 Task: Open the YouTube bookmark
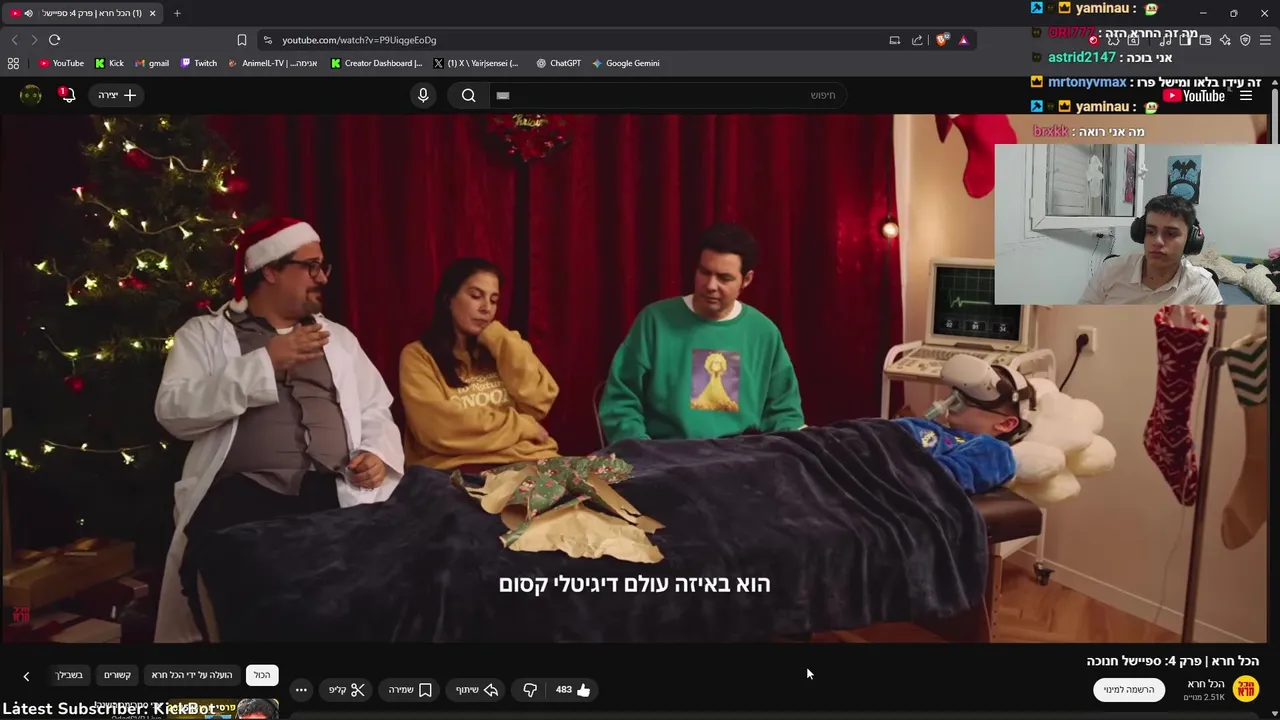[x=61, y=63]
